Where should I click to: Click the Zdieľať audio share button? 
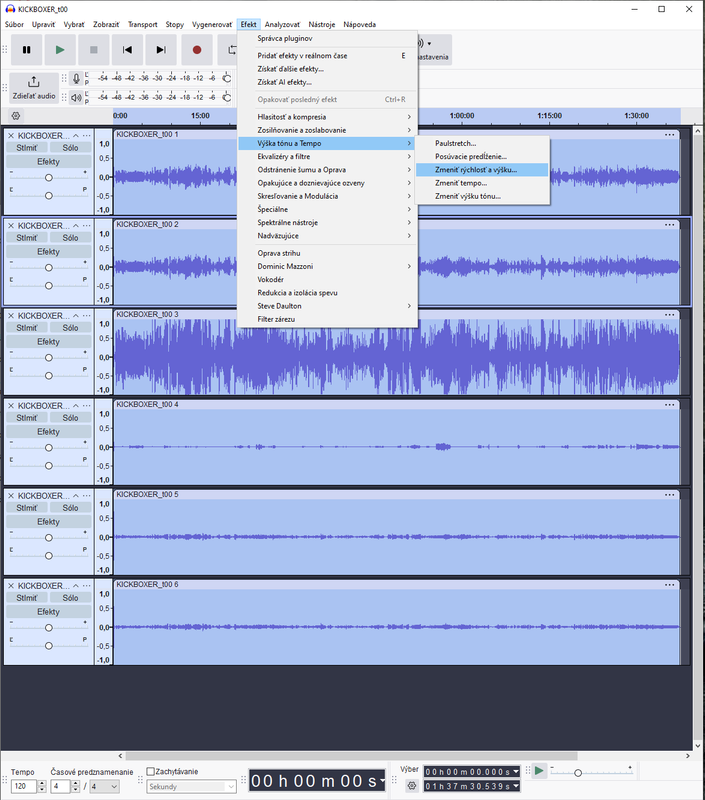tap(34, 88)
